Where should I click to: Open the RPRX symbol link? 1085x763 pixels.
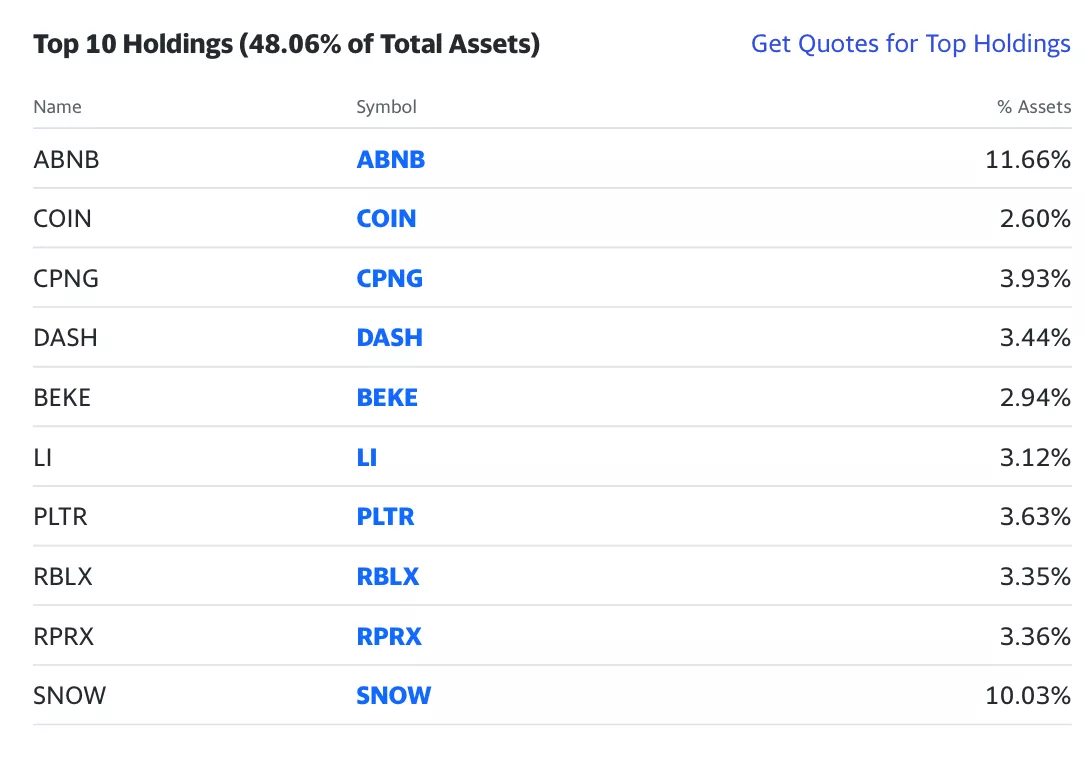coord(388,636)
